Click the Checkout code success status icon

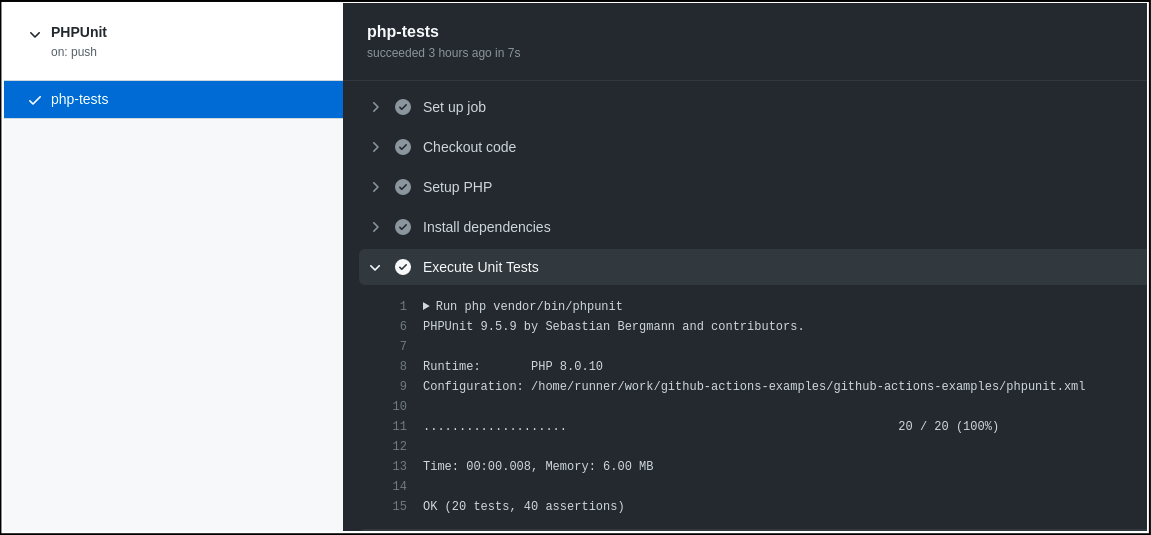click(403, 147)
